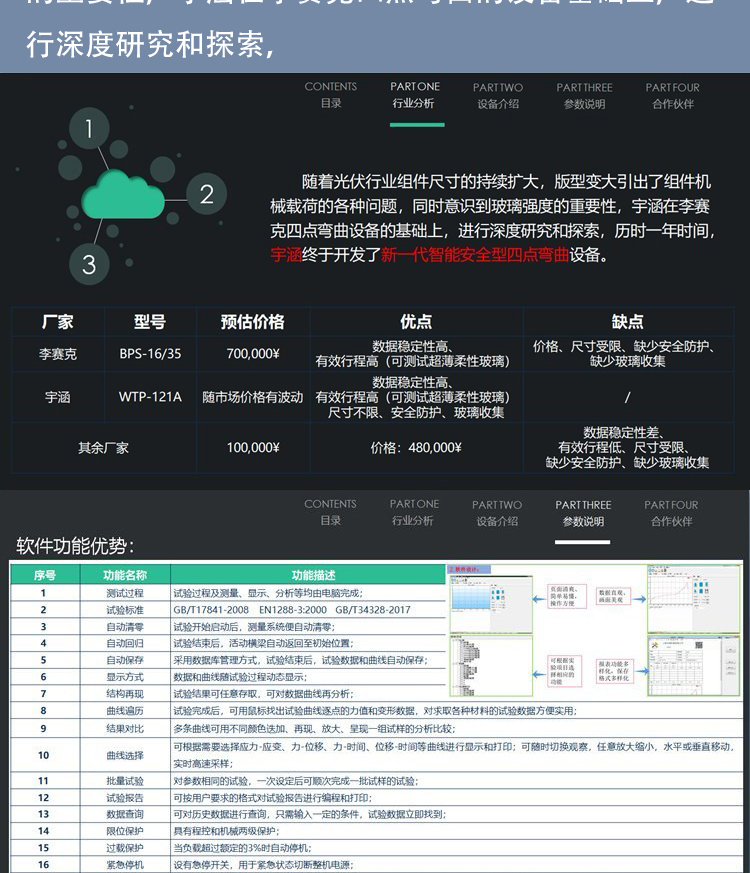Click the row number 10 cell
Image resolution: width=750 pixels, height=873 pixels.
tap(43, 755)
